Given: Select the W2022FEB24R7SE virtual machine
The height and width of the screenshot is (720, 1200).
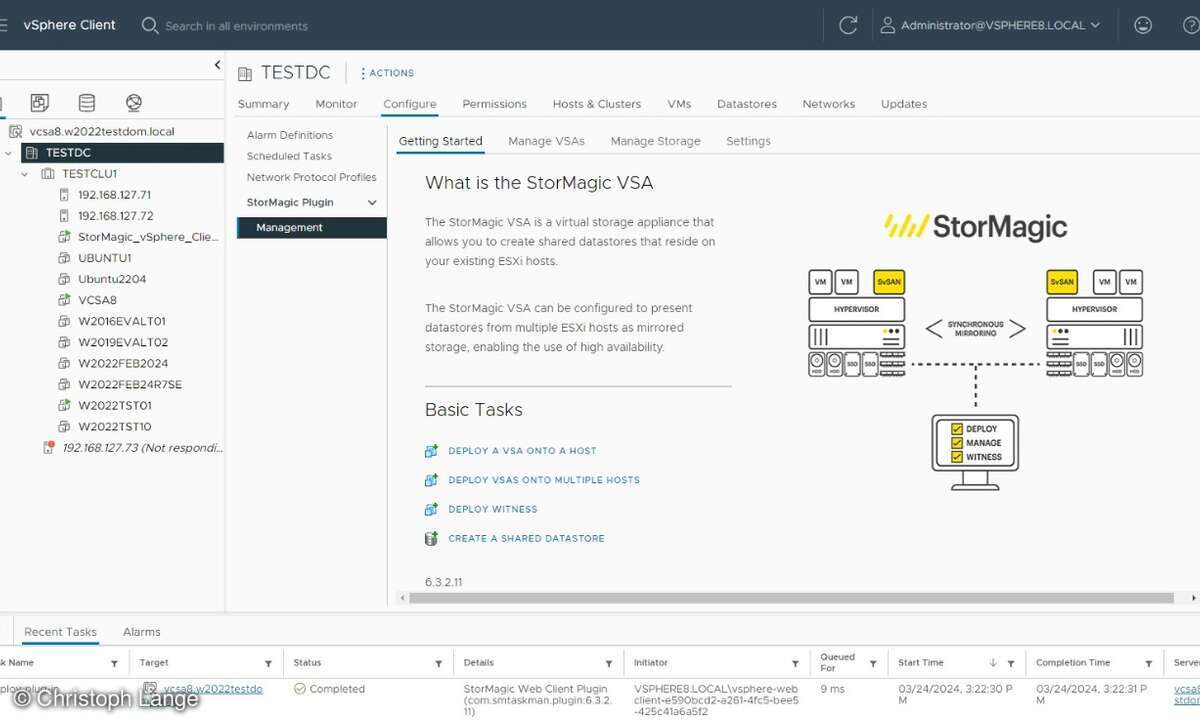Looking at the screenshot, I should (x=130, y=384).
